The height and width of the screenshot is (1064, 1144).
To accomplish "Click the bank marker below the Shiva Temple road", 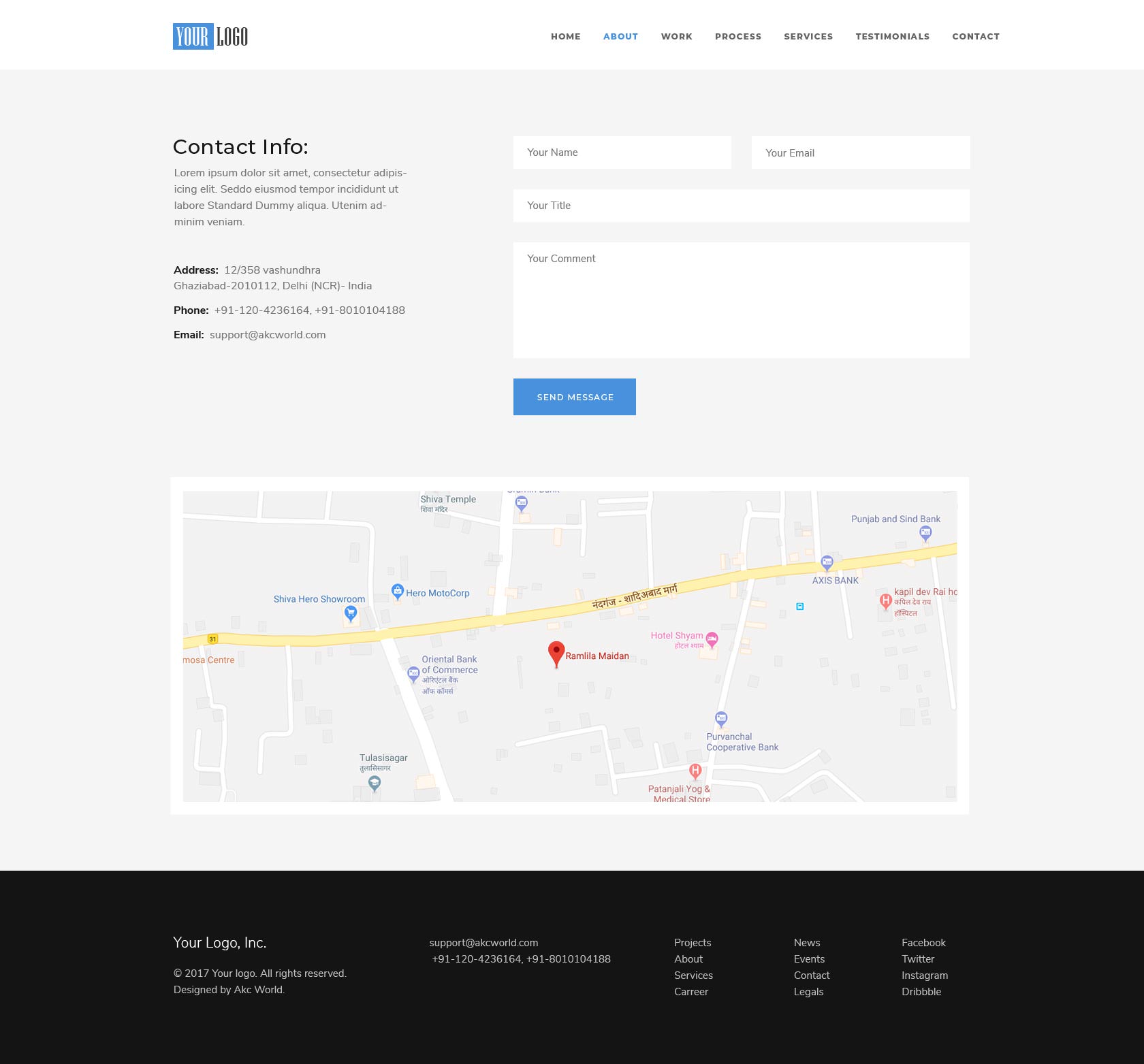I will click(521, 504).
